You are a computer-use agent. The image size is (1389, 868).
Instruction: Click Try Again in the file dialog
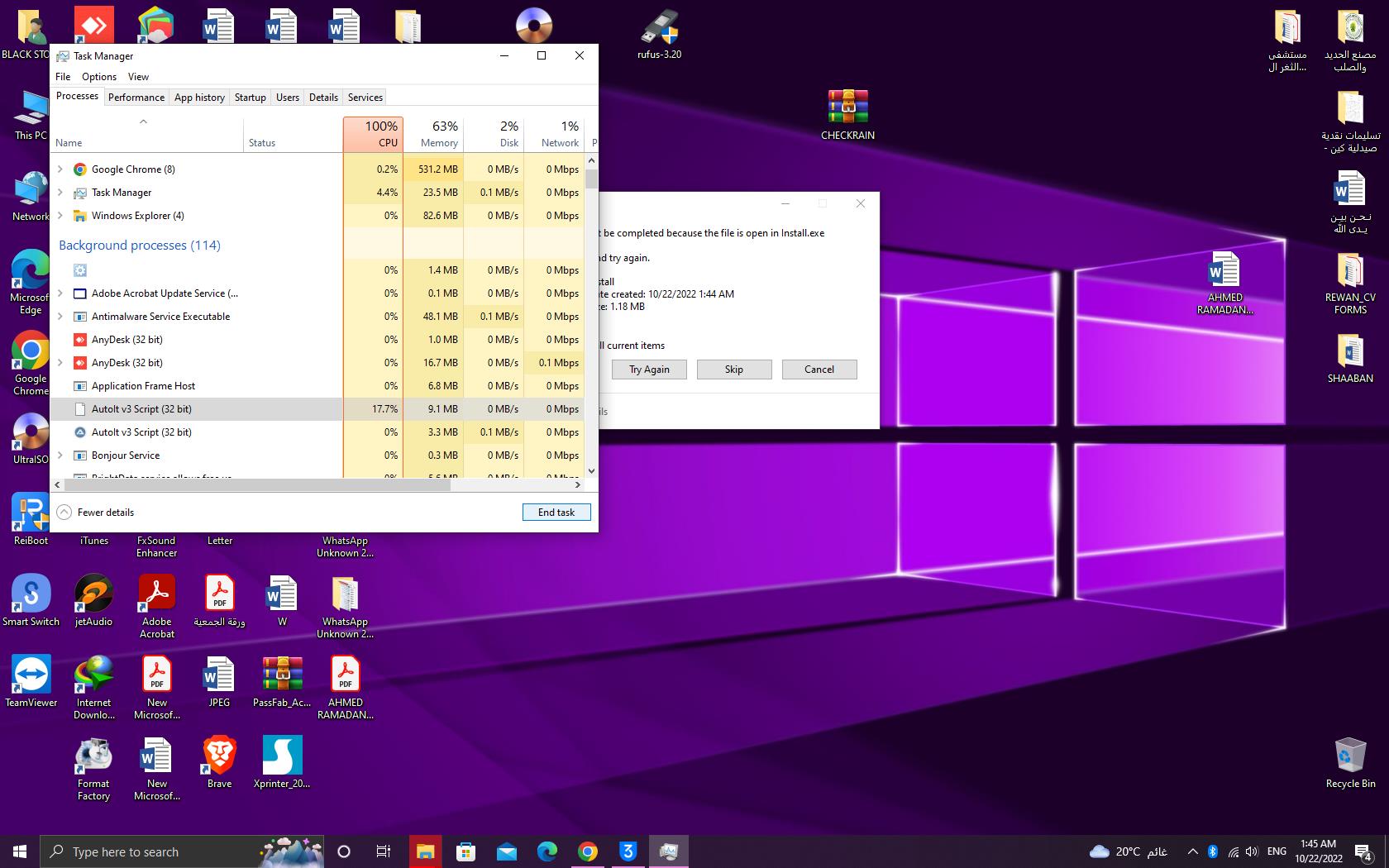pos(649,370)
